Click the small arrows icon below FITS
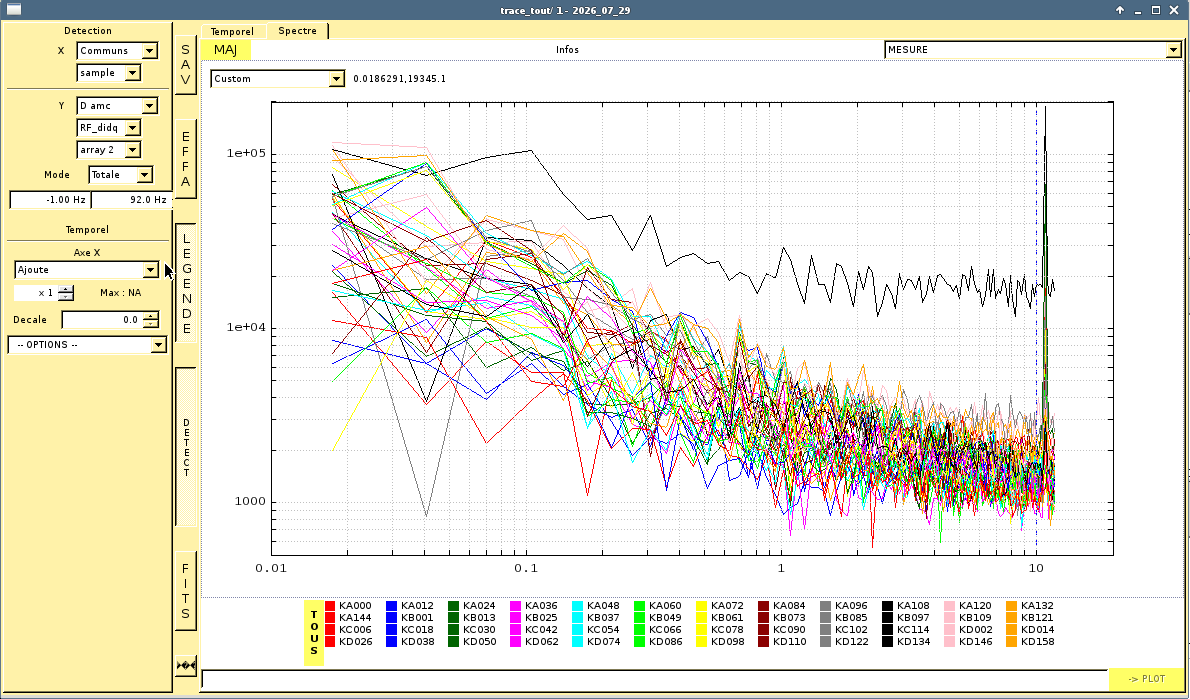Image resolution: width=1190 pixels, height=699 pixels. pyautogui.click(x=186, y=666)
